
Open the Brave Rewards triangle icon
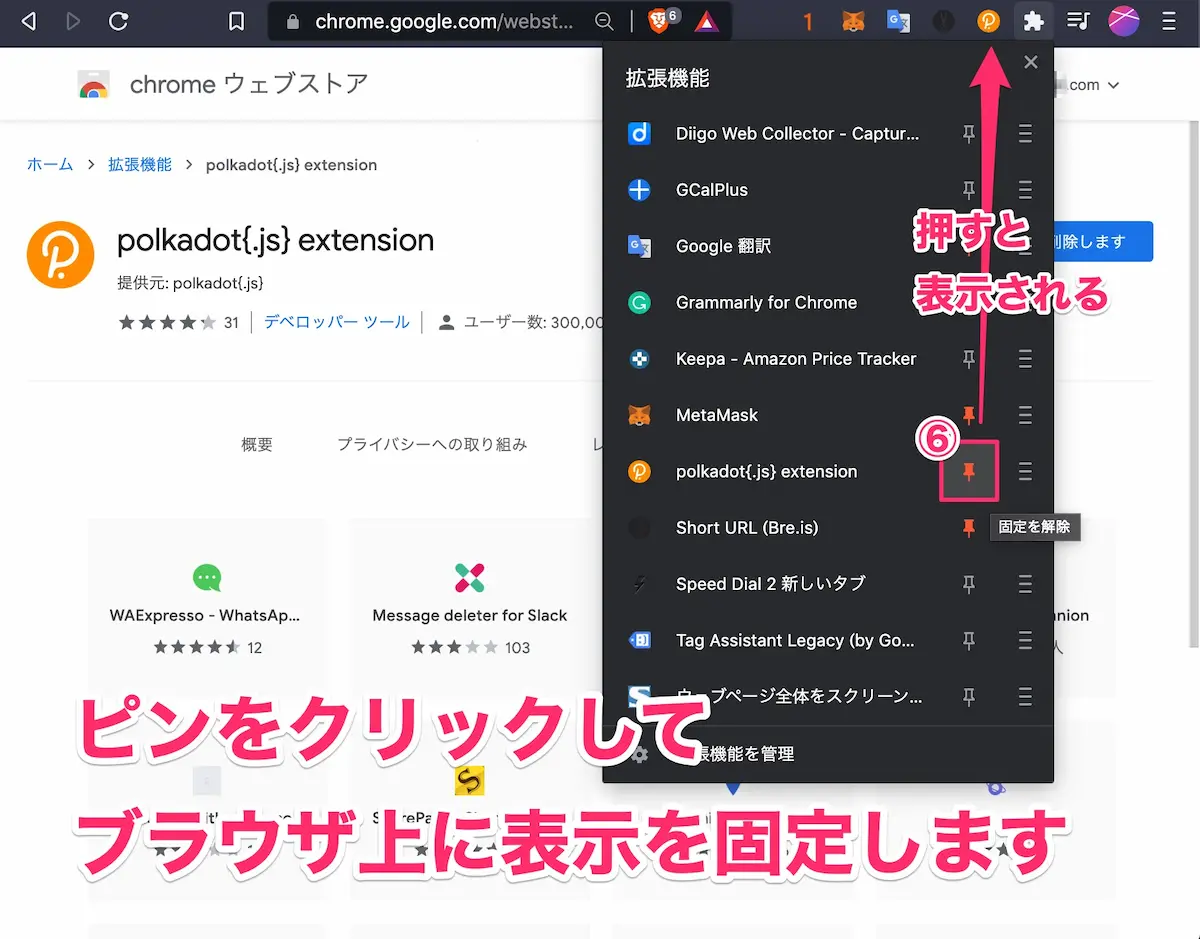(706, 21)
